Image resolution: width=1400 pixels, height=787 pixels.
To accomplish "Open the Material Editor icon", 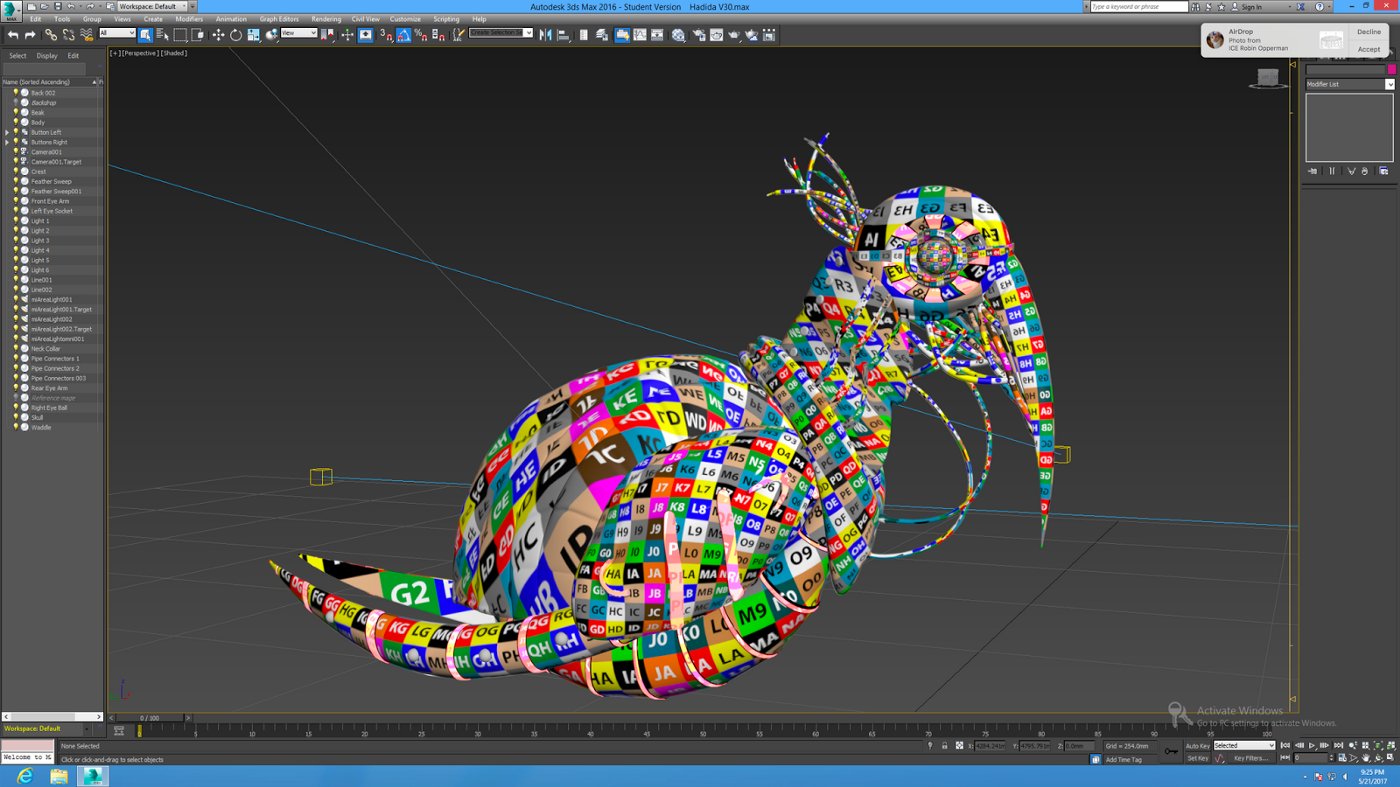I will [x=678, y=35].
